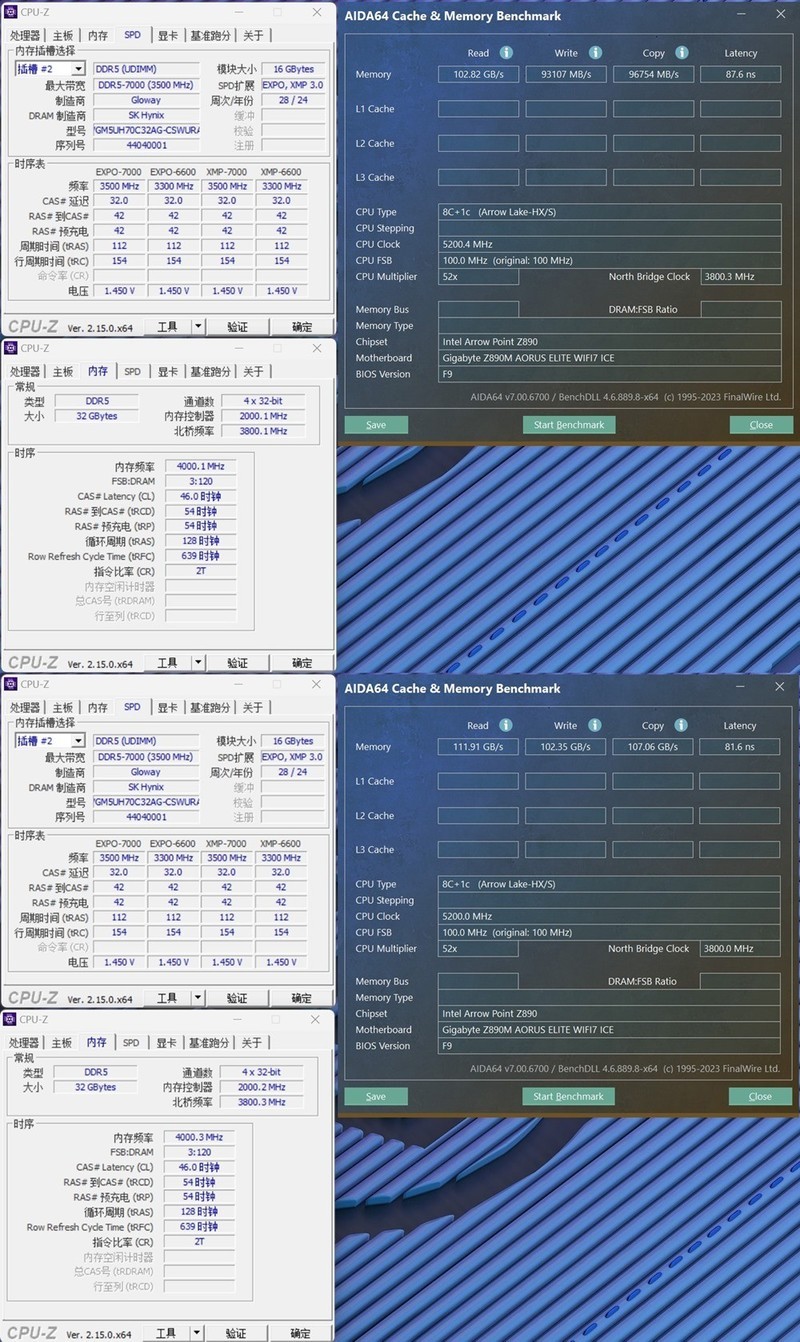Switch to the 显卡 tab in top CPU-Z
The width and height of the screenshot is (800, 1342).
(x=166, y=34)
